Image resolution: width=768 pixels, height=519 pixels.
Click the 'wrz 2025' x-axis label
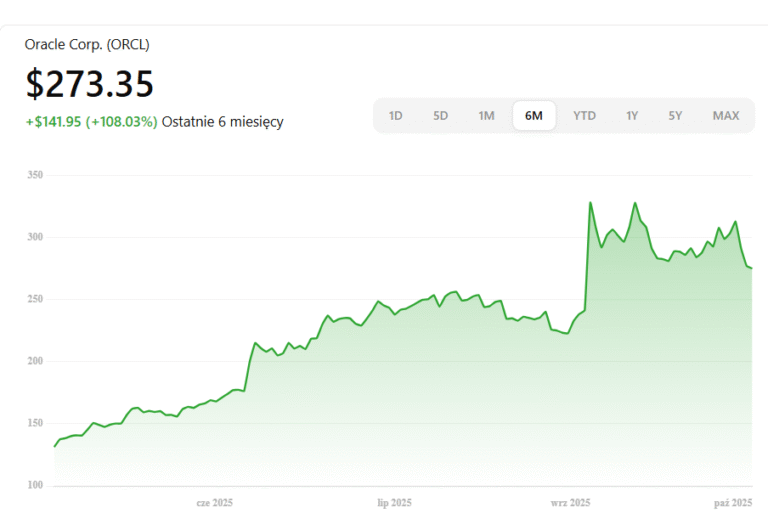[570, 503]
